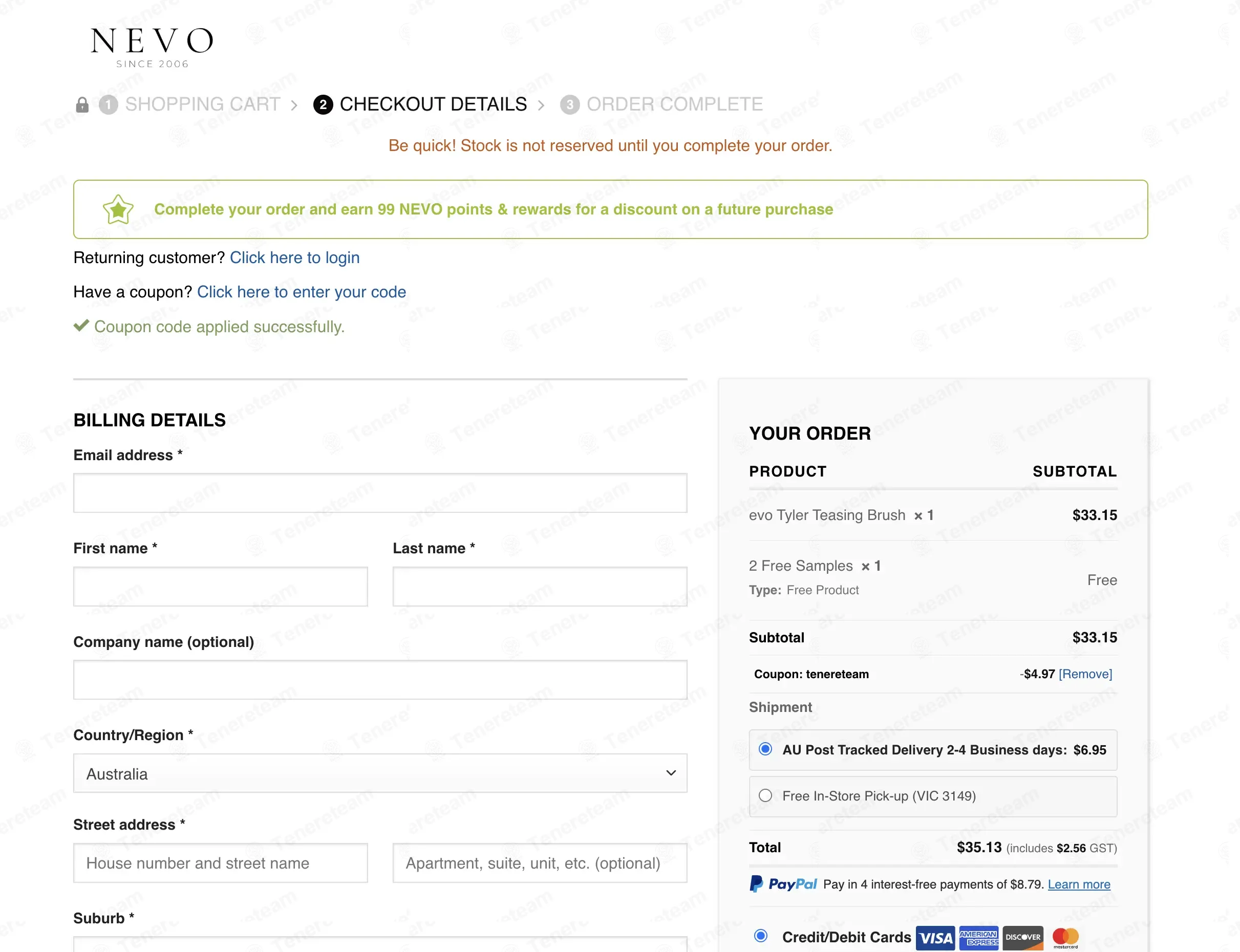Click the PayPal logo
The width and height of the screenshot is (1240, 952).
pyautogui.click(x=783, y=884)
